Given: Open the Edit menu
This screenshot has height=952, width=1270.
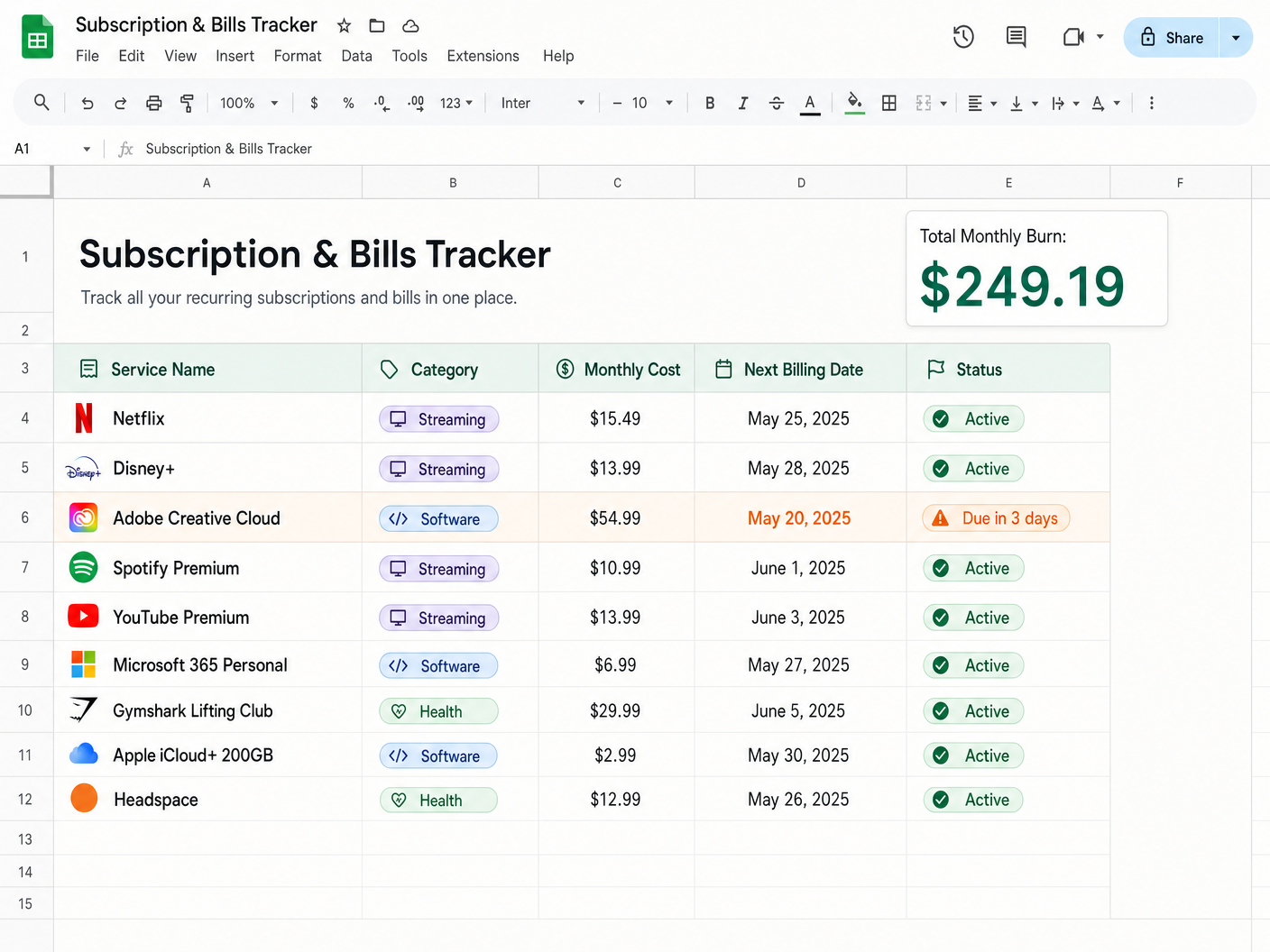Looking at the screenshot, I should 132,56.
